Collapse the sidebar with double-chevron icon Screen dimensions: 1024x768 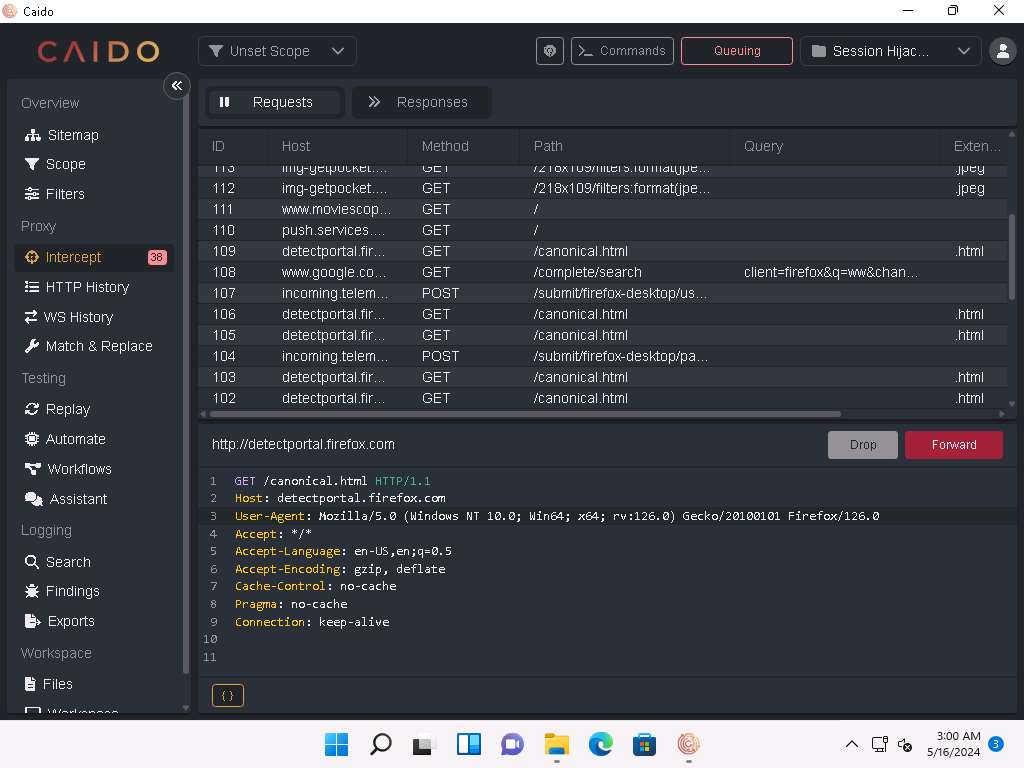click(x=176, y=86)
